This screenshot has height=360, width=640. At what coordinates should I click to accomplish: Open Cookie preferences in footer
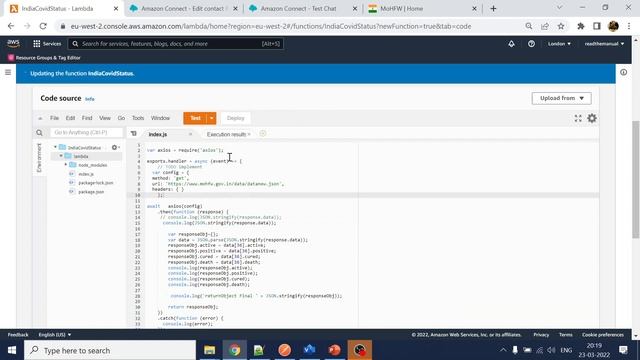click(x=603, y=335)
